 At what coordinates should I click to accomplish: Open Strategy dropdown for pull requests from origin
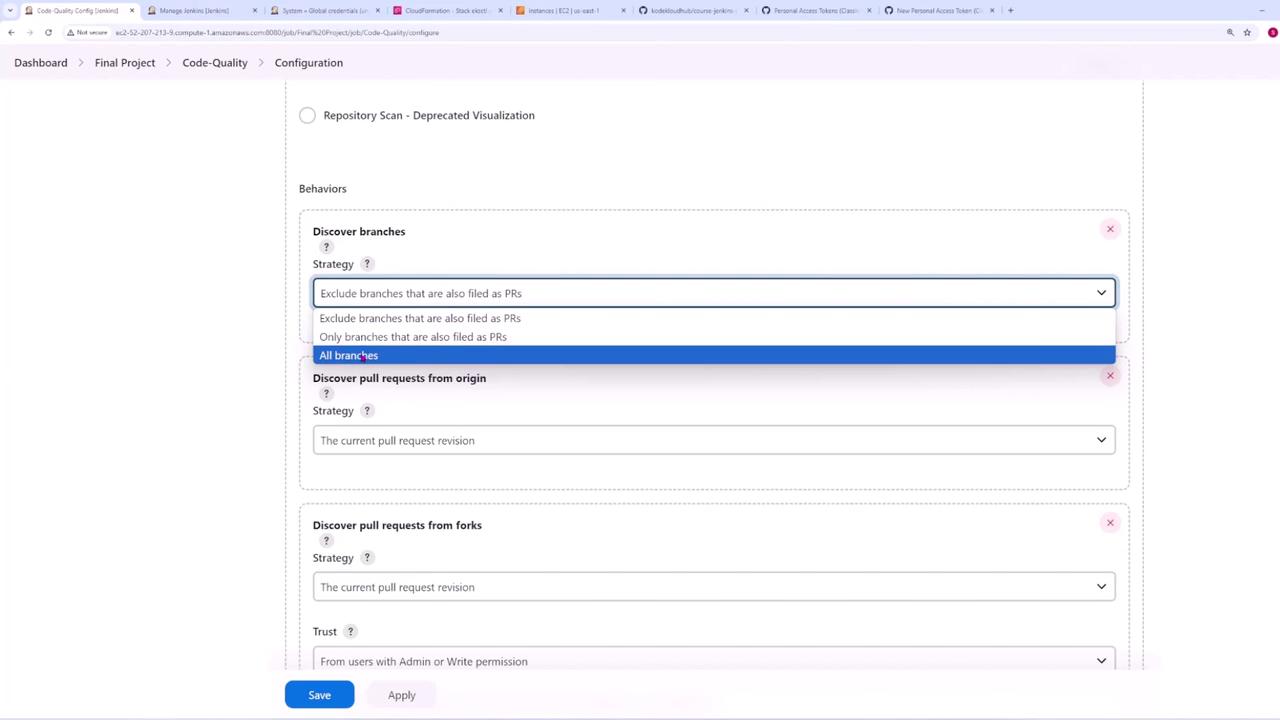[714, 440]
